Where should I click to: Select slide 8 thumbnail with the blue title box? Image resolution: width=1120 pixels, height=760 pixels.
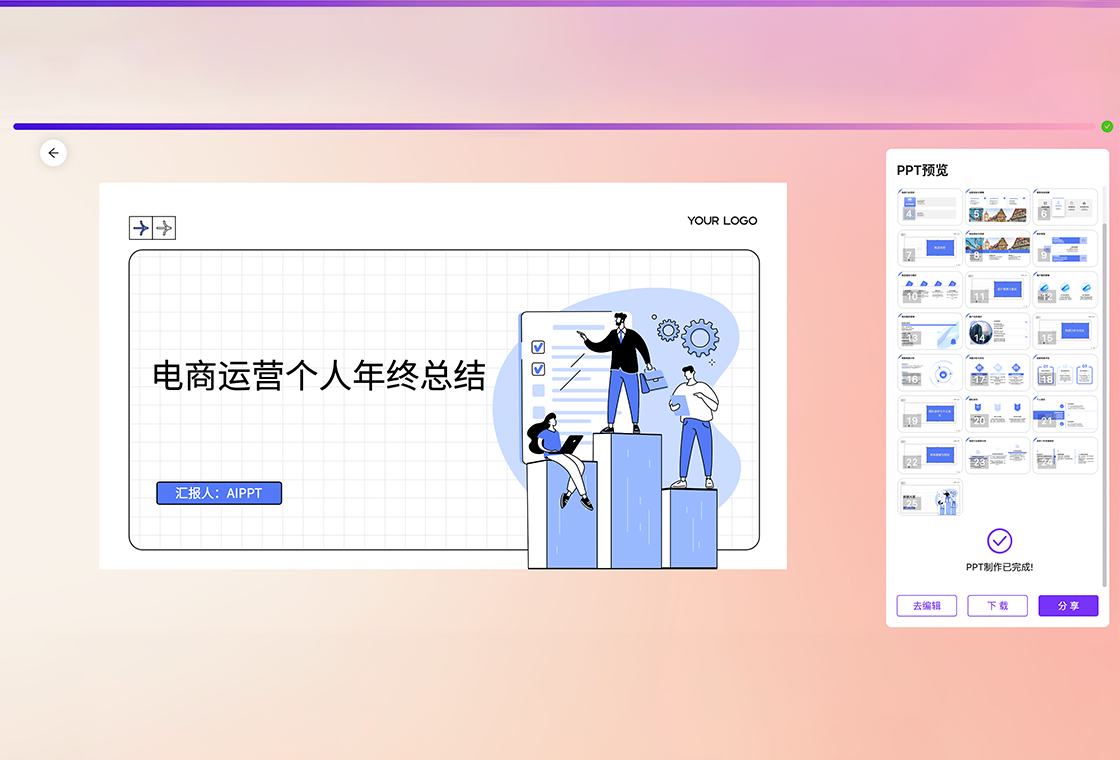point(997,248)
